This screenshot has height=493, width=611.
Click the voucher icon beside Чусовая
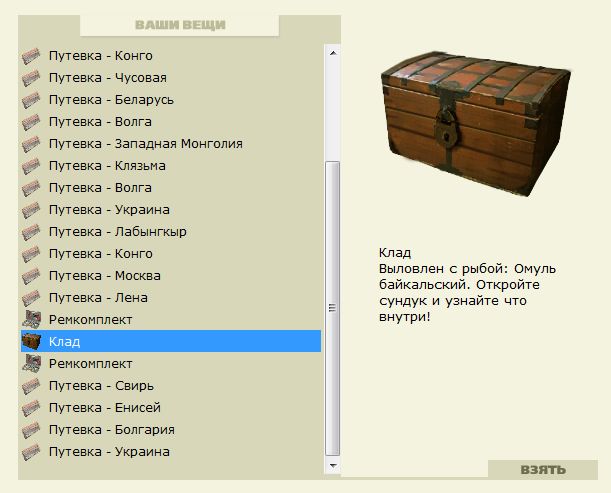coord(31,78)
